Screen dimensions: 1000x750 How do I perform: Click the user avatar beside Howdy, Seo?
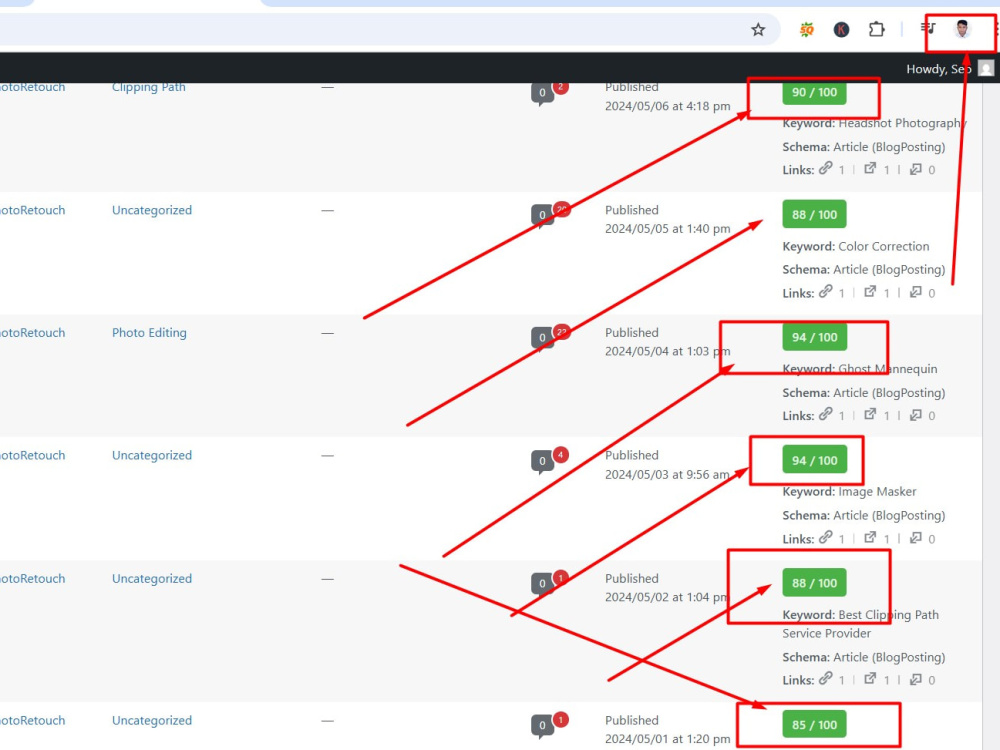click(985, 68)
